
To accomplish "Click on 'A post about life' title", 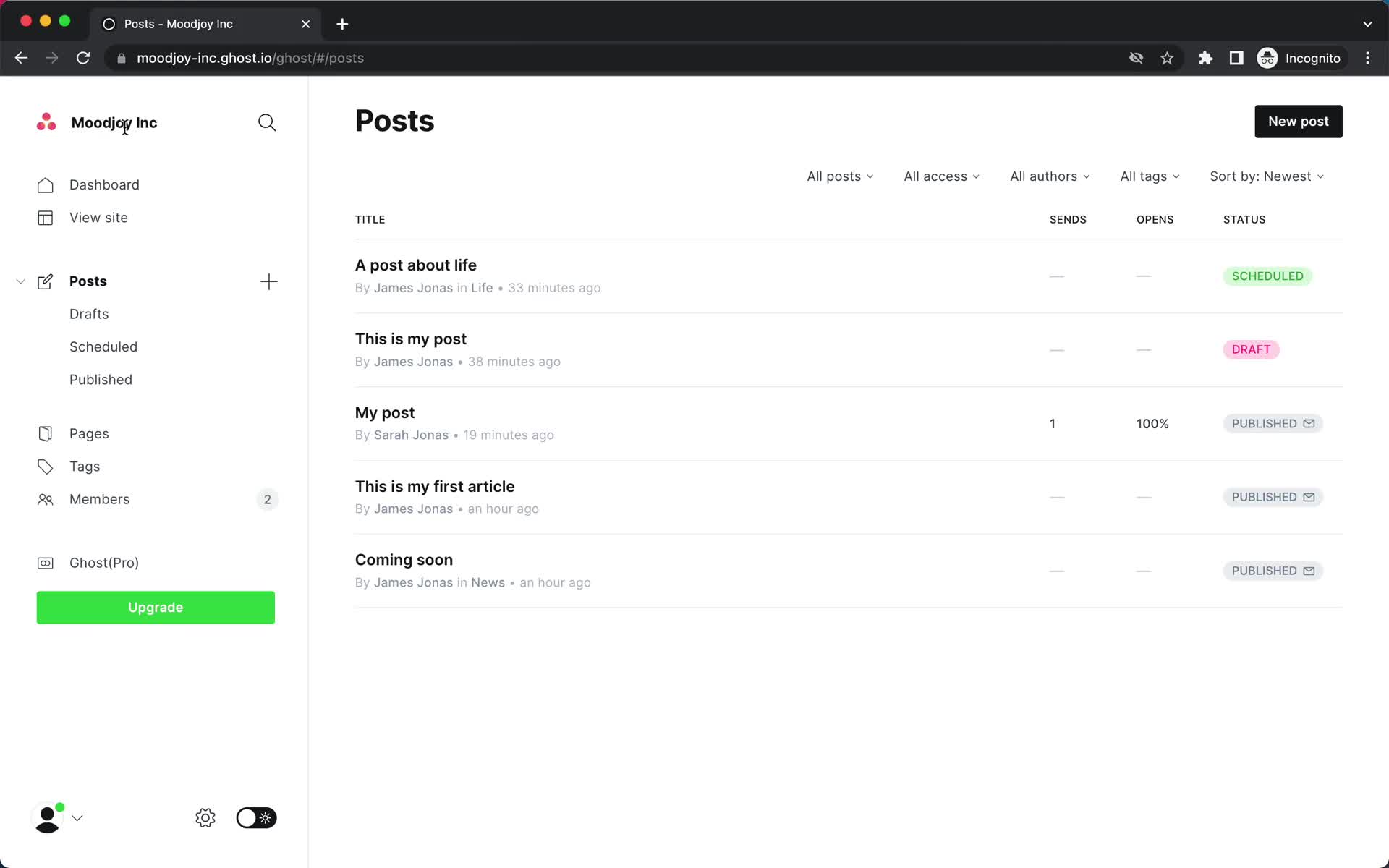I will [x=415, y=264].
